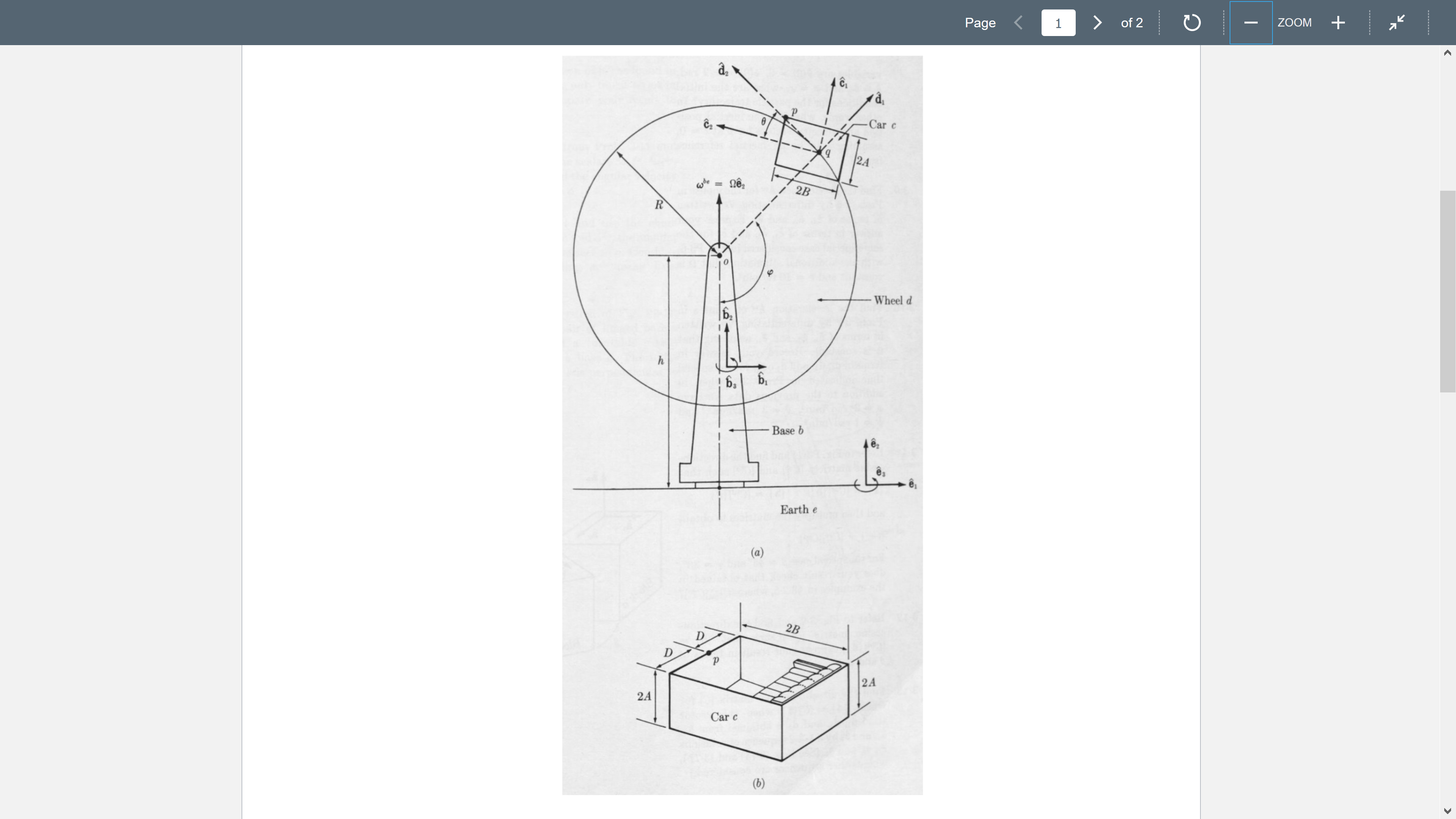
Task: Click the previous page navigation arrow
Action: coord(1019,22)
